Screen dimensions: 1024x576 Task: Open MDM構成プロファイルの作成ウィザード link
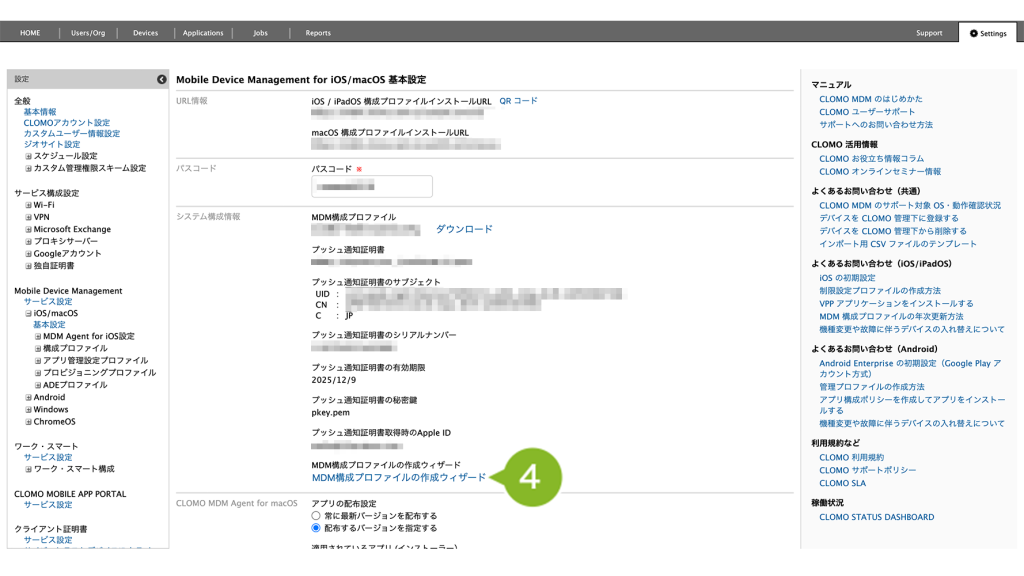(x=399, y=478)
